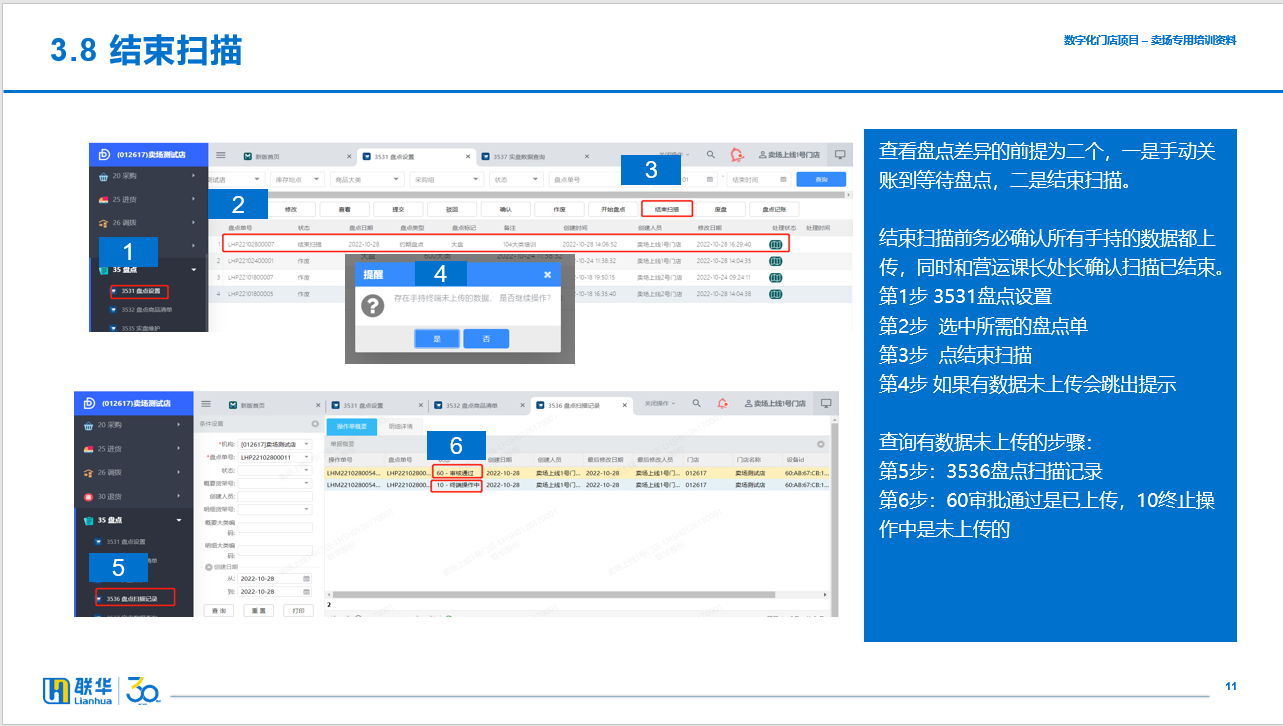The image size is (1283, 726).
Task: Click search magnifier in 盘点扫描记录 screen header
Action: pos(698,403)
